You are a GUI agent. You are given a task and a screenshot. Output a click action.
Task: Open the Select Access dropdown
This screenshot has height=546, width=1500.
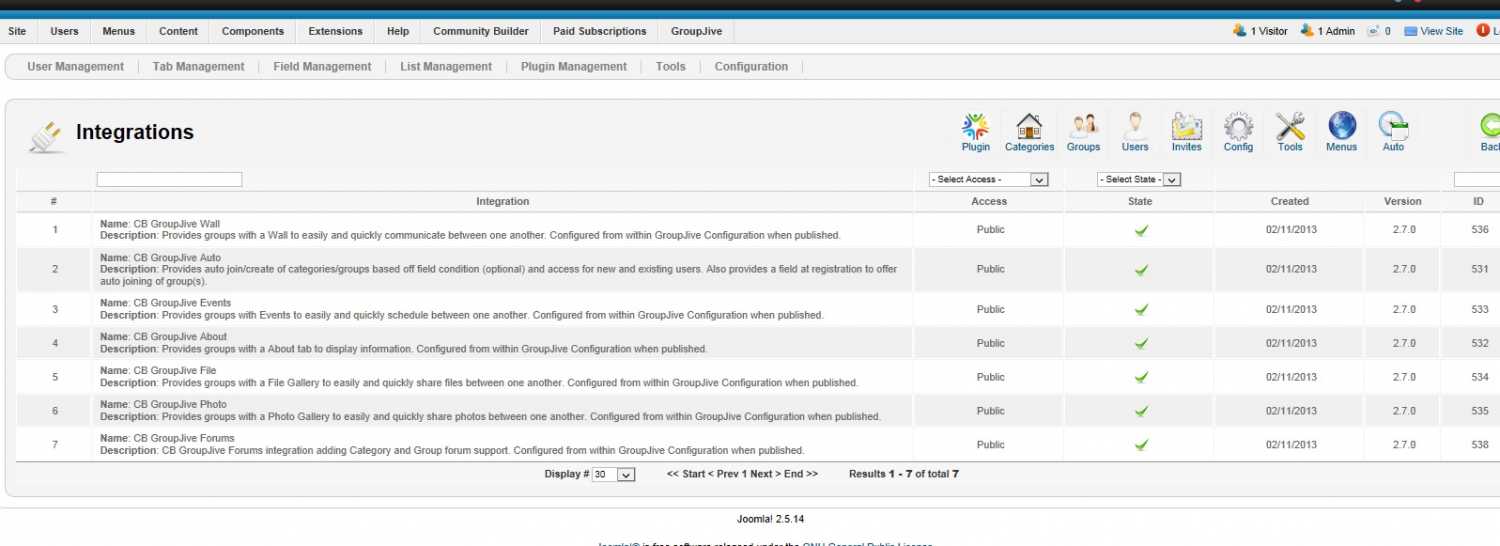988,180
